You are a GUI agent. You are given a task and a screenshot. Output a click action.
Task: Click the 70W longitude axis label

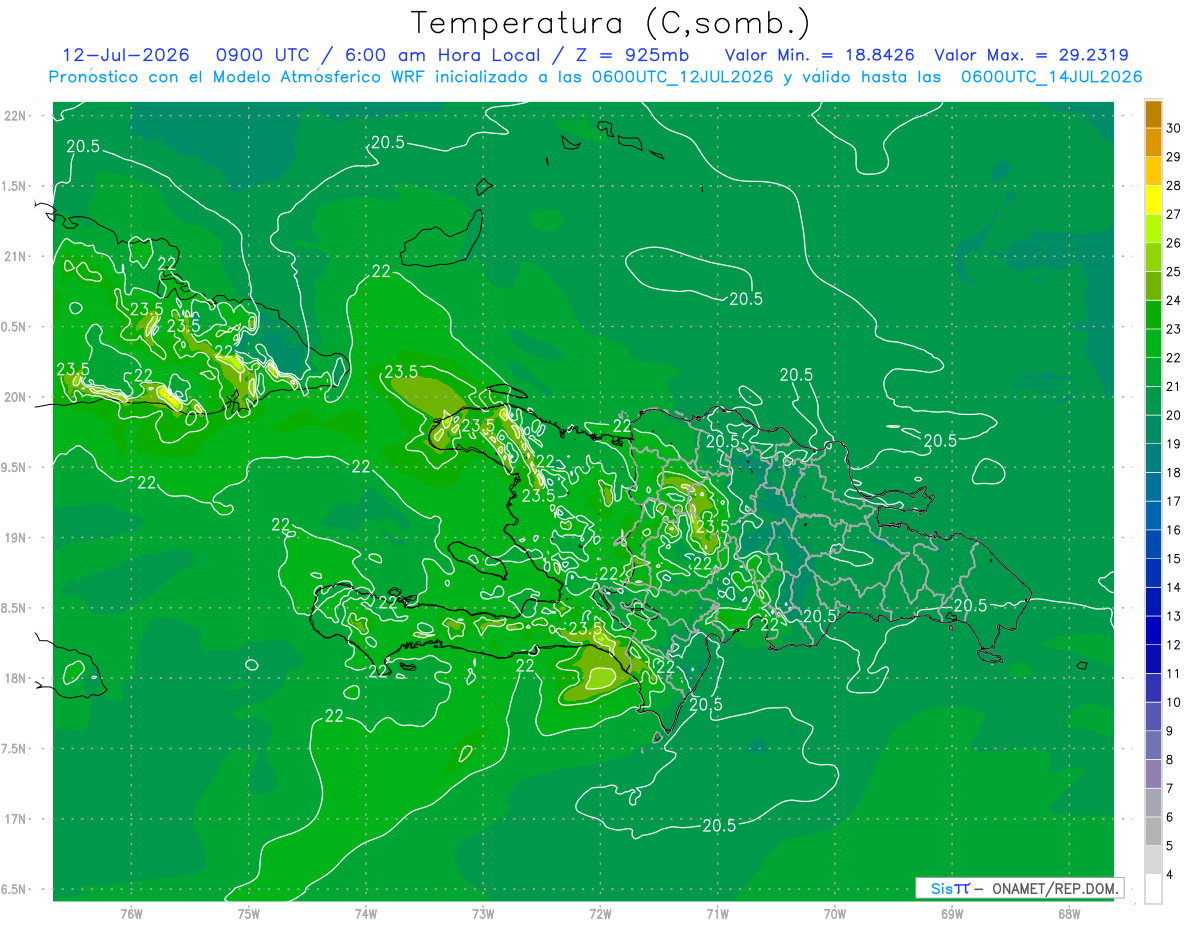[834, 914]
